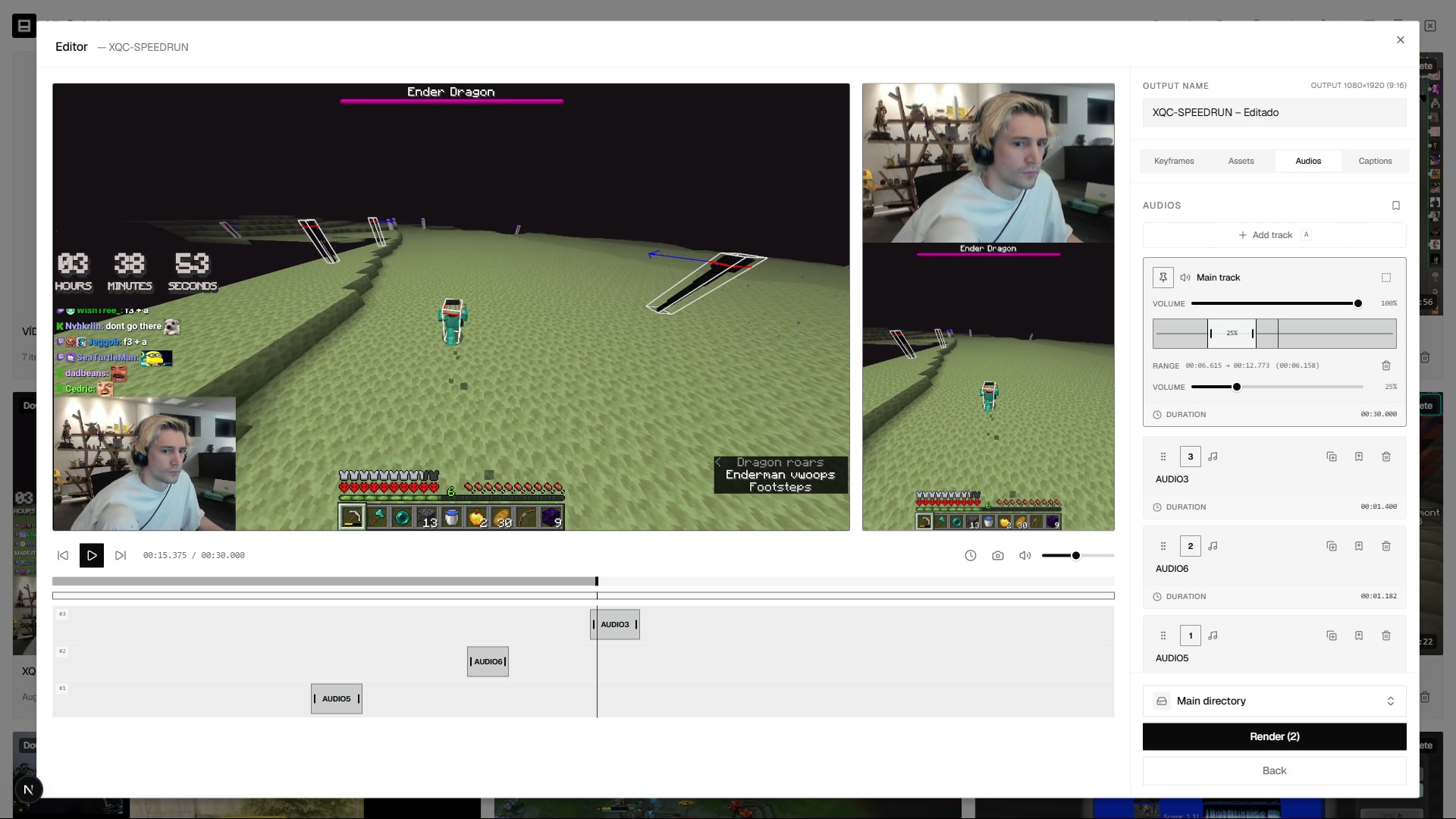Take a snapshot with the camera icon
The image size is (1456, 819).
click(998, 556)
